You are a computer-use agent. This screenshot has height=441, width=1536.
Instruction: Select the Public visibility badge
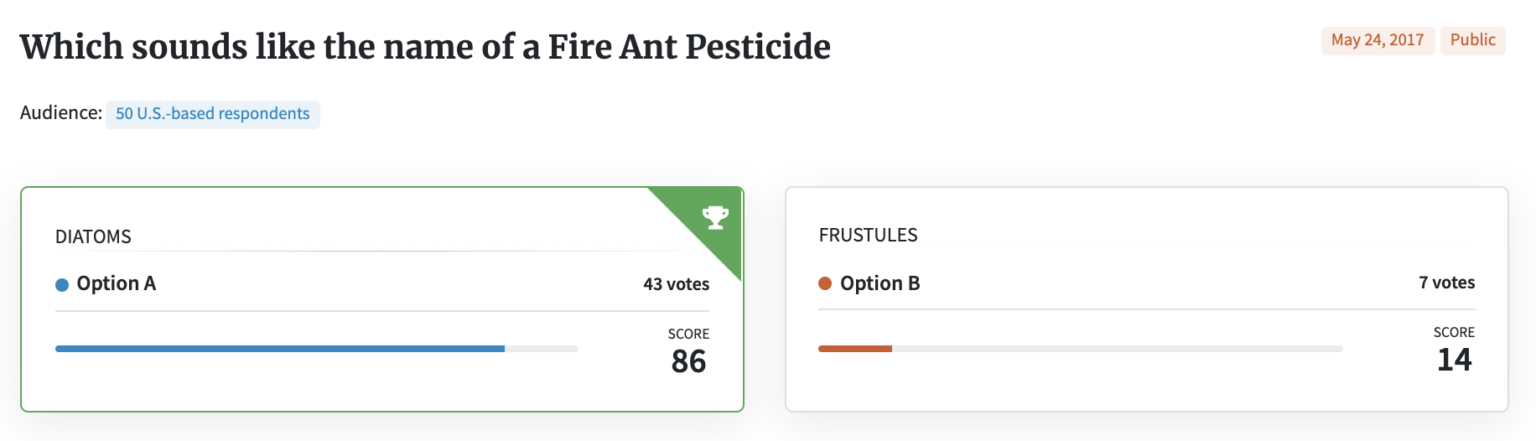[1472, 40]
